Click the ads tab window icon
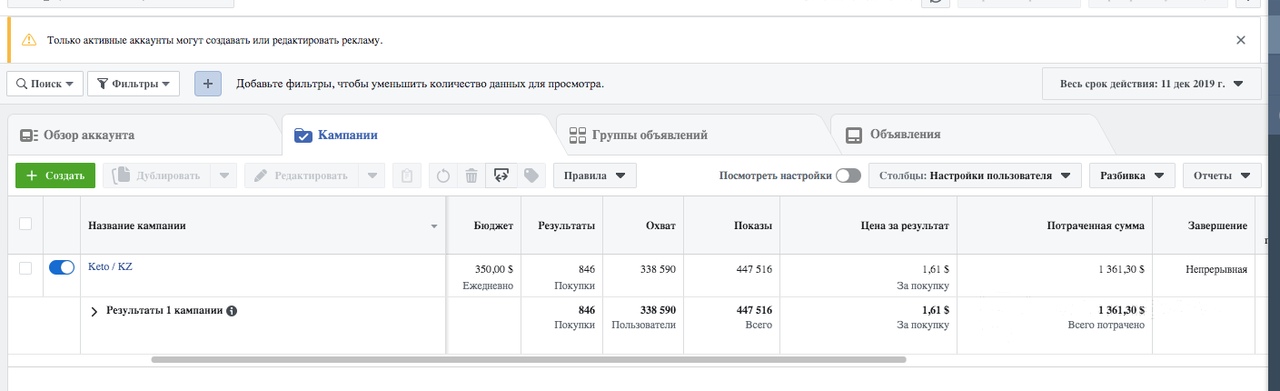This screenshot has width=1280, height=391. [x=854, y=135]
